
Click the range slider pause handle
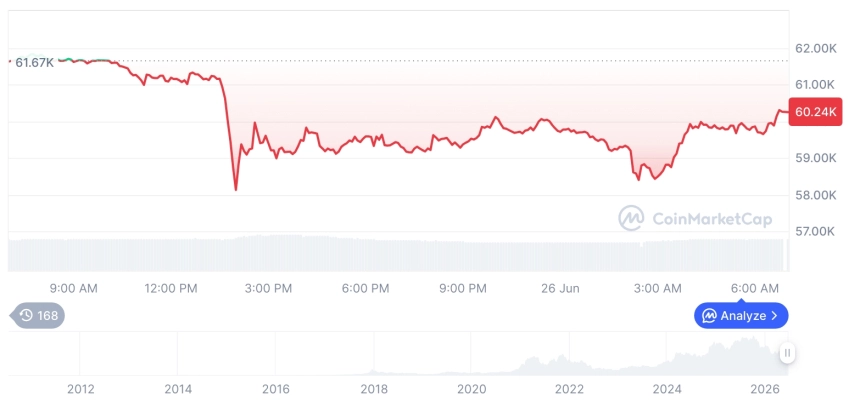(x=787, y=353)
